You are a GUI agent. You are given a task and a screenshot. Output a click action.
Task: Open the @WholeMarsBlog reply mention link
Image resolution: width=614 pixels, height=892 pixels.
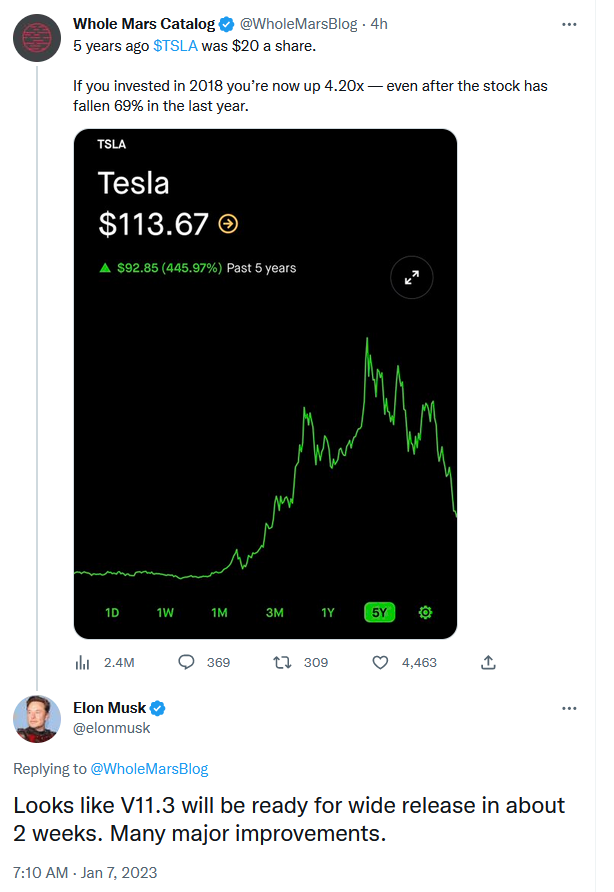[x=149, y=769]
